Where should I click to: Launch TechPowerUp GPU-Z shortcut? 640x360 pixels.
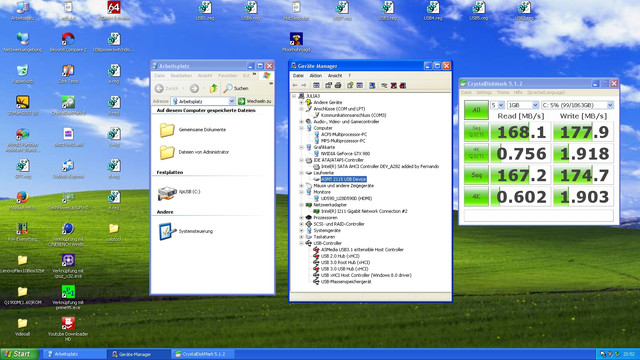point(68,200)
